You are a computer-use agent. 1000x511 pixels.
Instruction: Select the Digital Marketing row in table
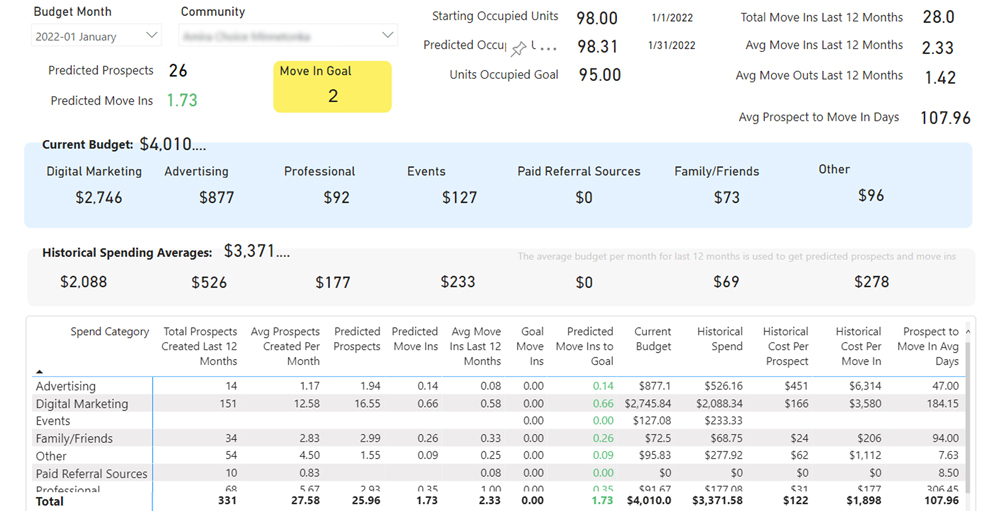click(499, 403)
